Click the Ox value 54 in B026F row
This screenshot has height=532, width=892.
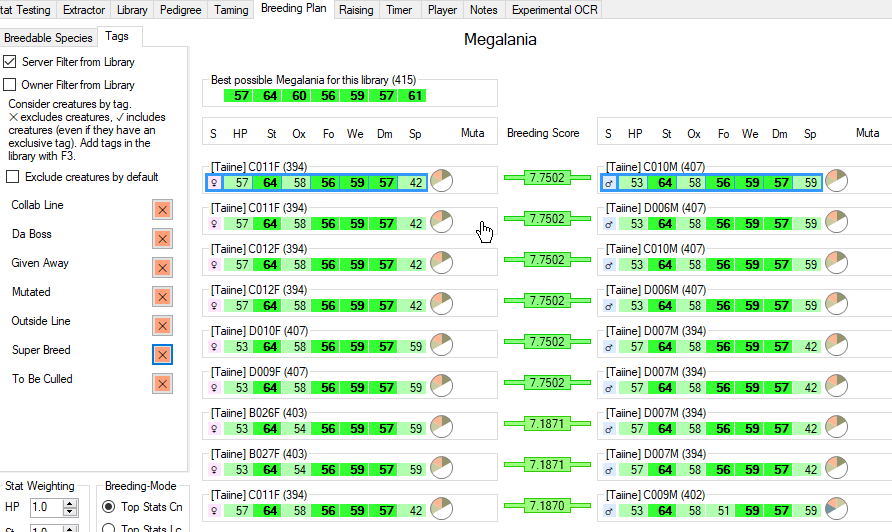point(296,428)
